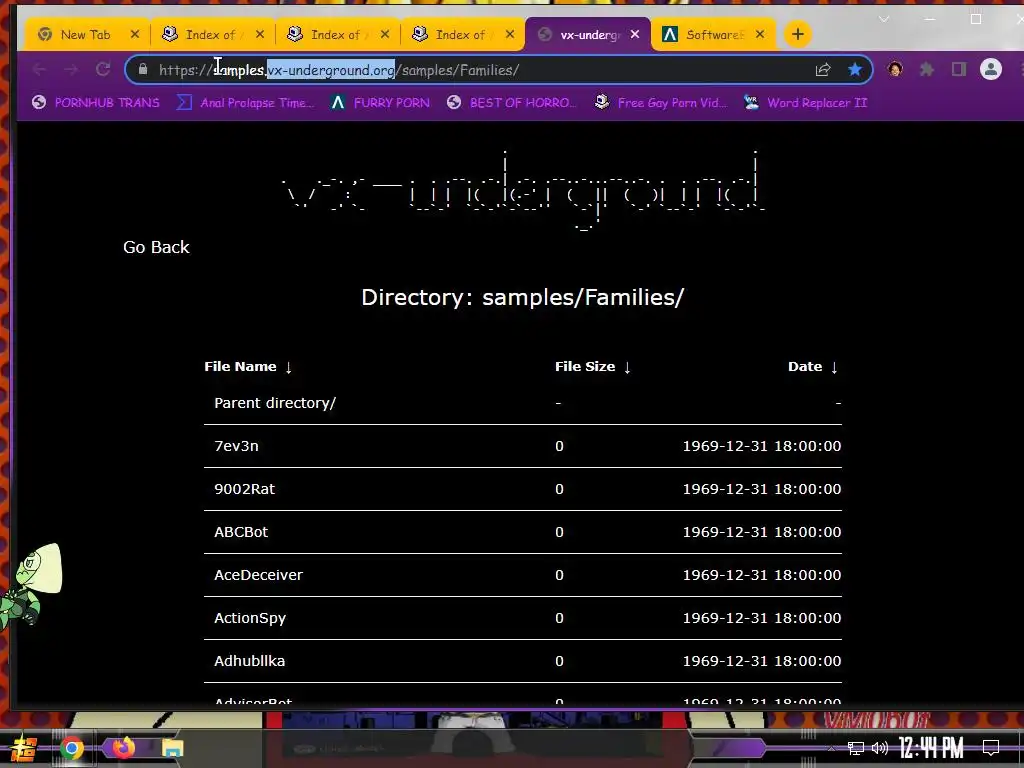Open Firefox from the taskbar
This screenshot has height=768, width=1024.
(x=122, y=748)
